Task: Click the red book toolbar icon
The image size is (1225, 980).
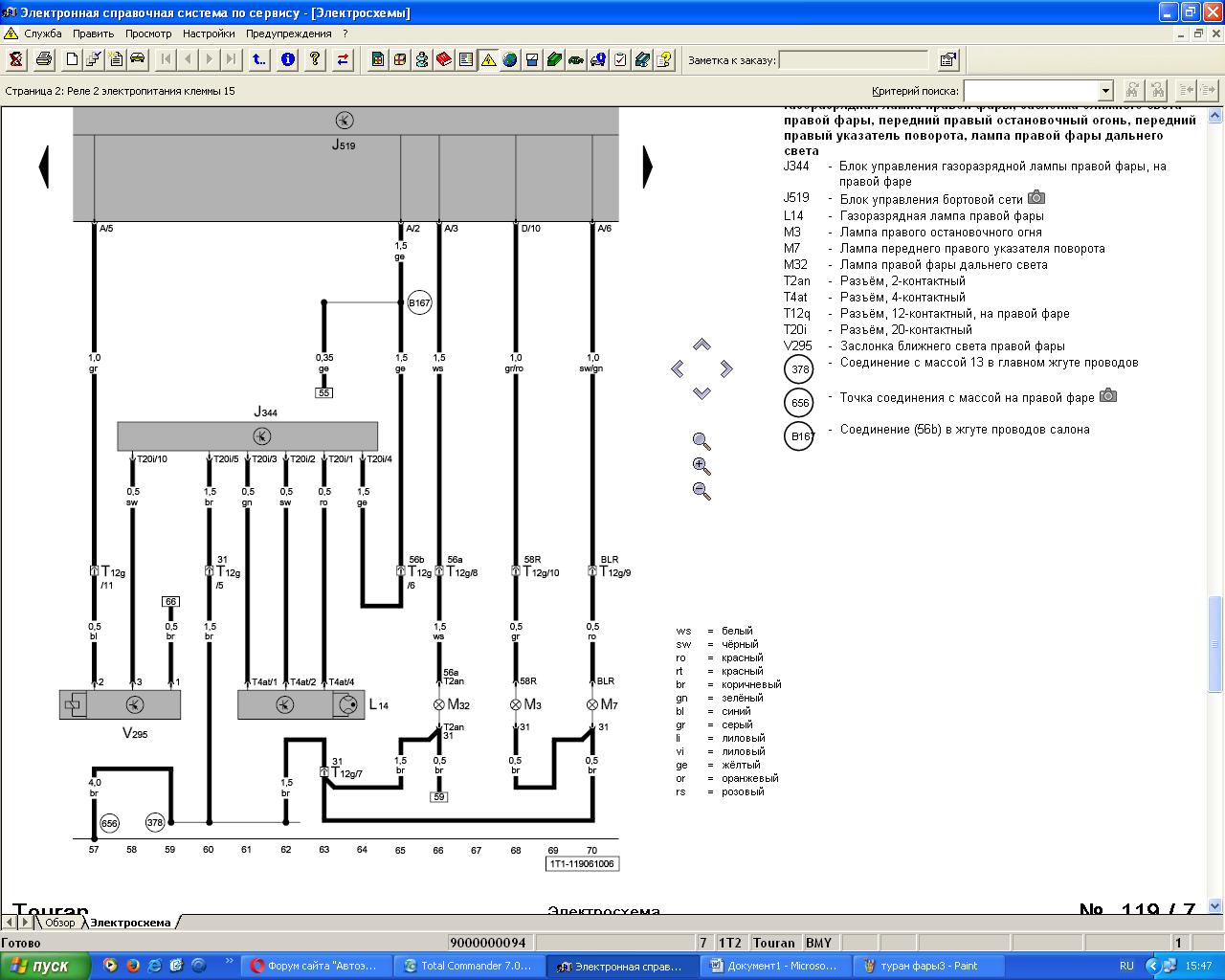Action: tap(444, 59)
